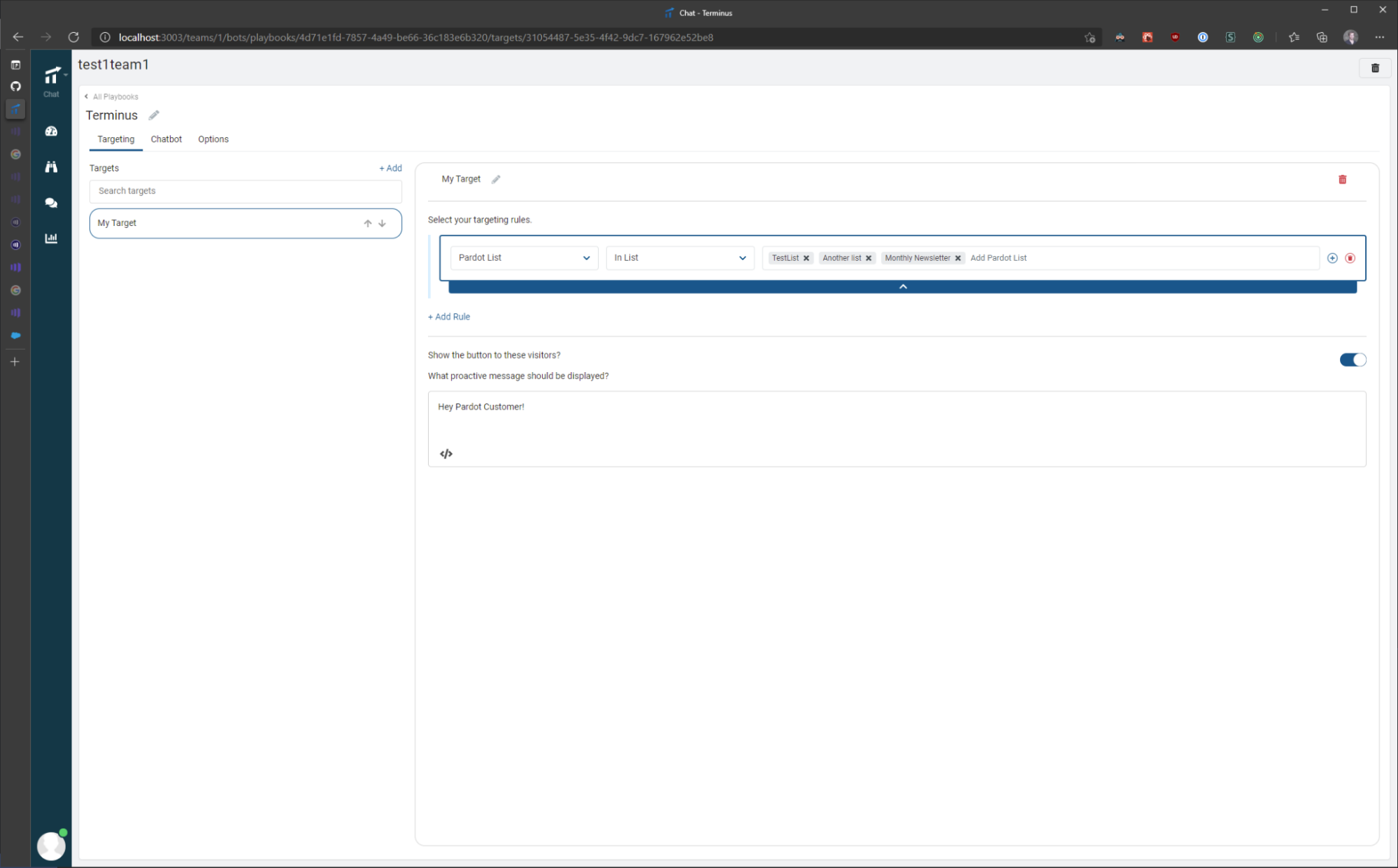This screenshot has height=868, width=1398.
Task: Click the + Add Rule link
Action: pos(449,317)
